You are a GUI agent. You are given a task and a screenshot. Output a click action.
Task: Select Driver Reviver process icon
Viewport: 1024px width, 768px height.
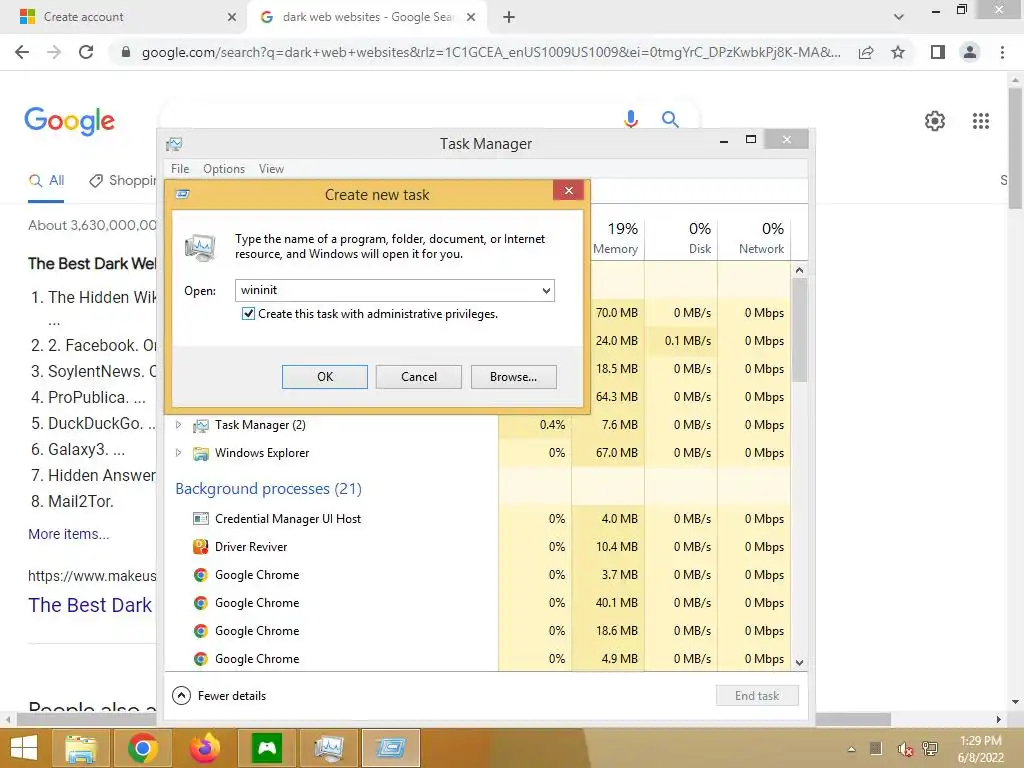point(200,547)
